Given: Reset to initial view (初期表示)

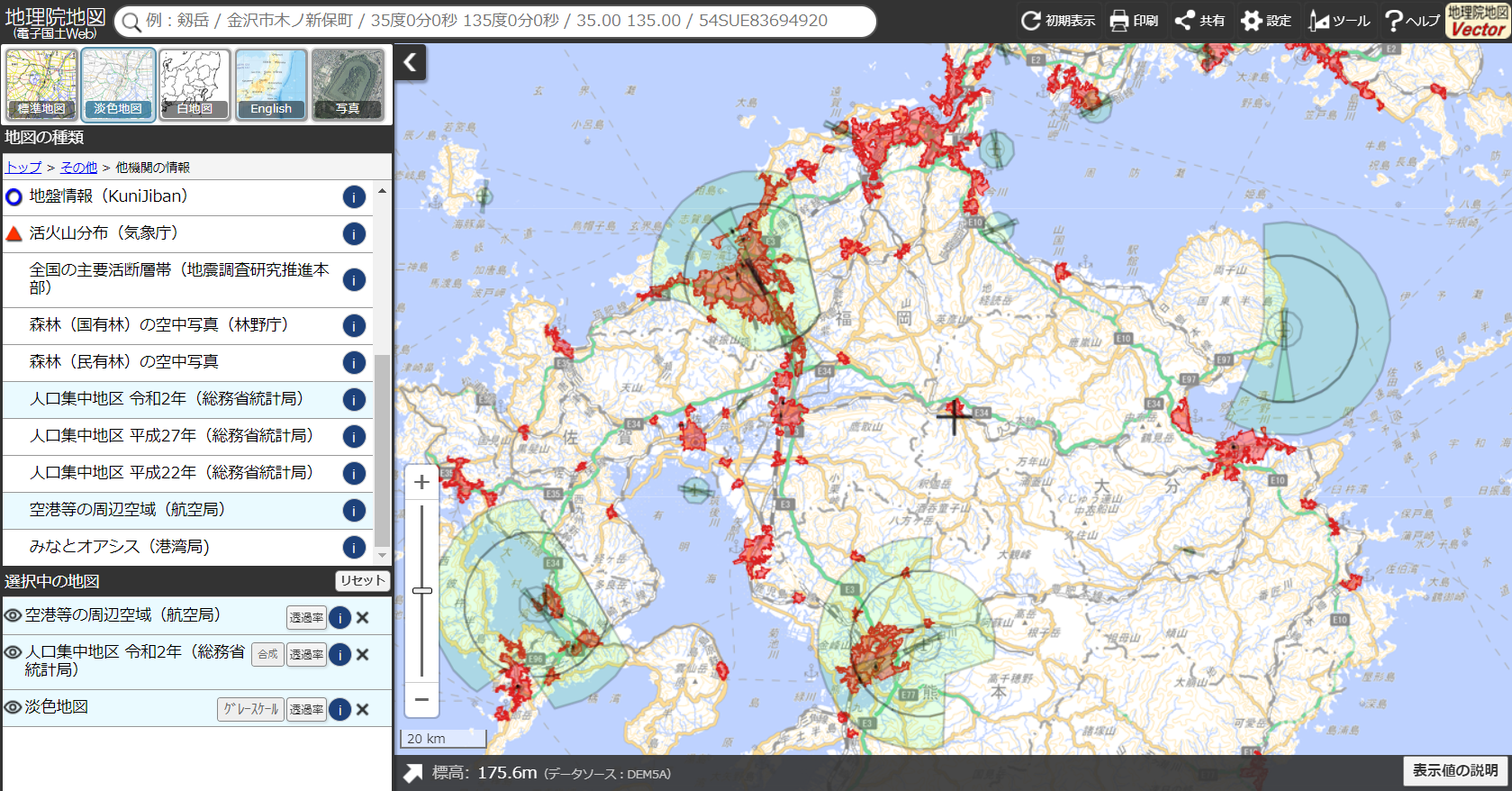Looking at the screenshot, I should pos(1057,21).
